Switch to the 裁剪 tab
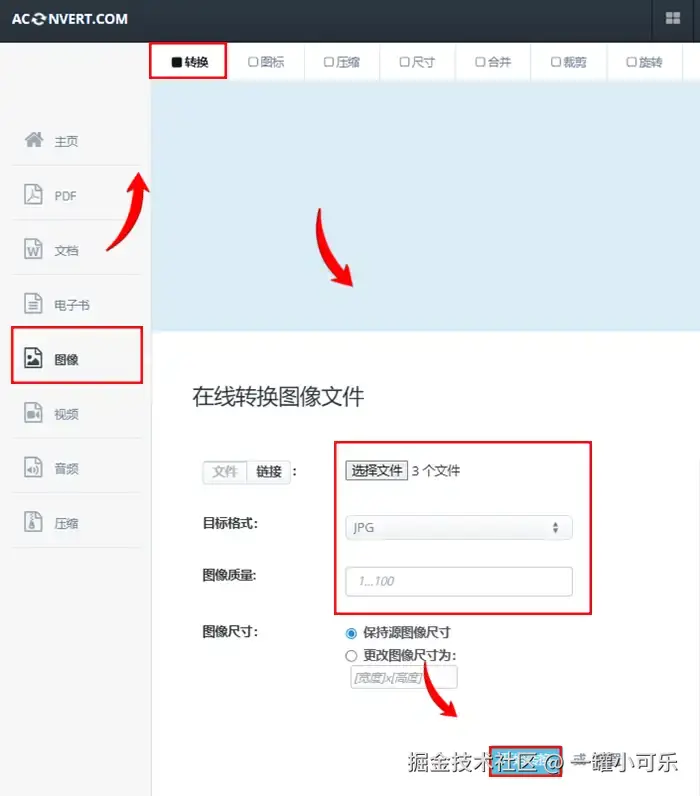 pyautogui.click(x=569, y=62)
